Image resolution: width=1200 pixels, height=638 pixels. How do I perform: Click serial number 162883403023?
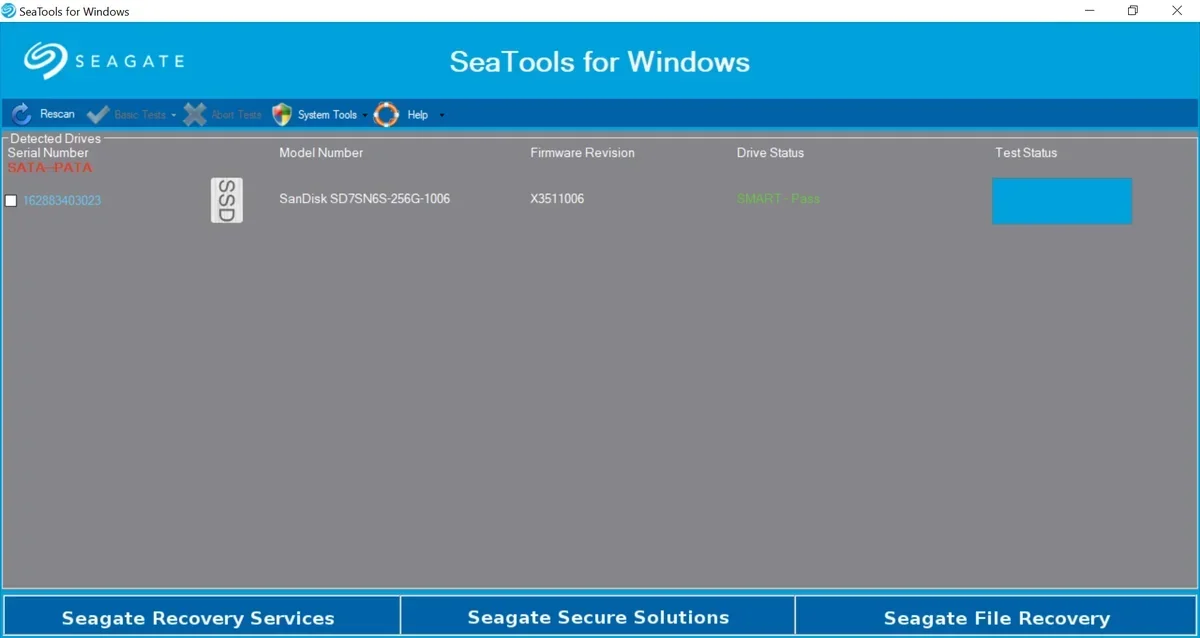pos(62,201)
